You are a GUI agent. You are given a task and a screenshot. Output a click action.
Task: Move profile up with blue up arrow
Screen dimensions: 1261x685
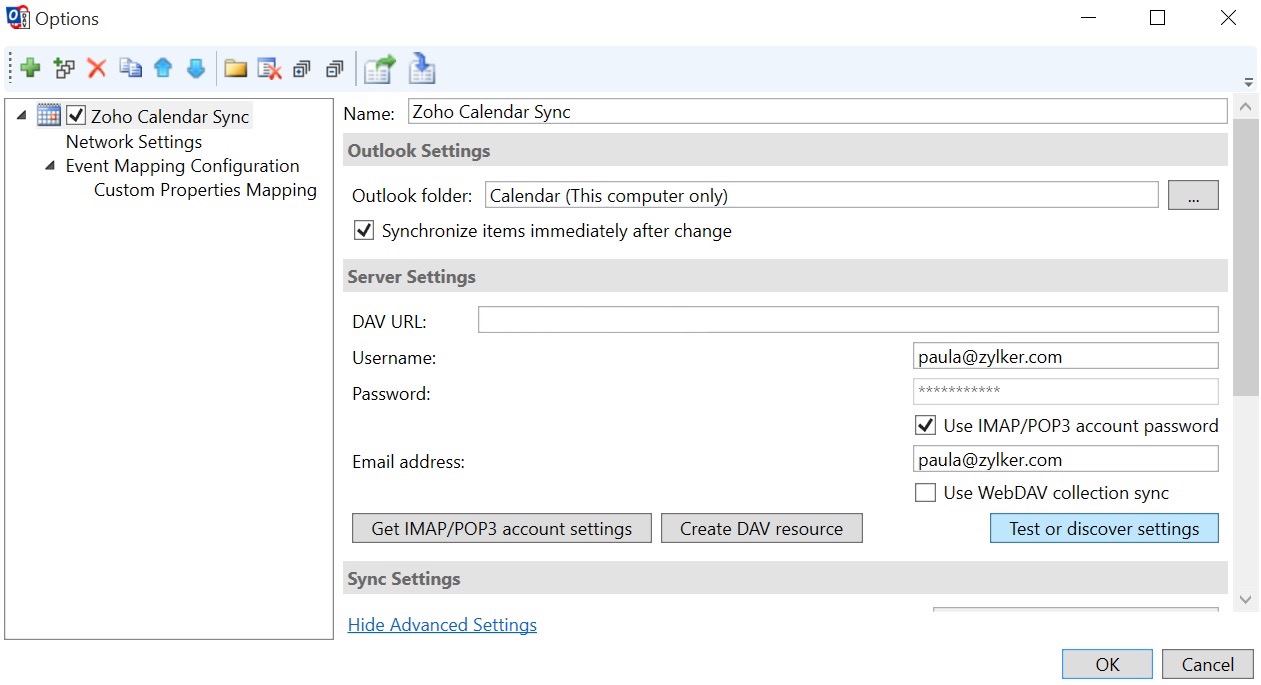coord(163,69)
